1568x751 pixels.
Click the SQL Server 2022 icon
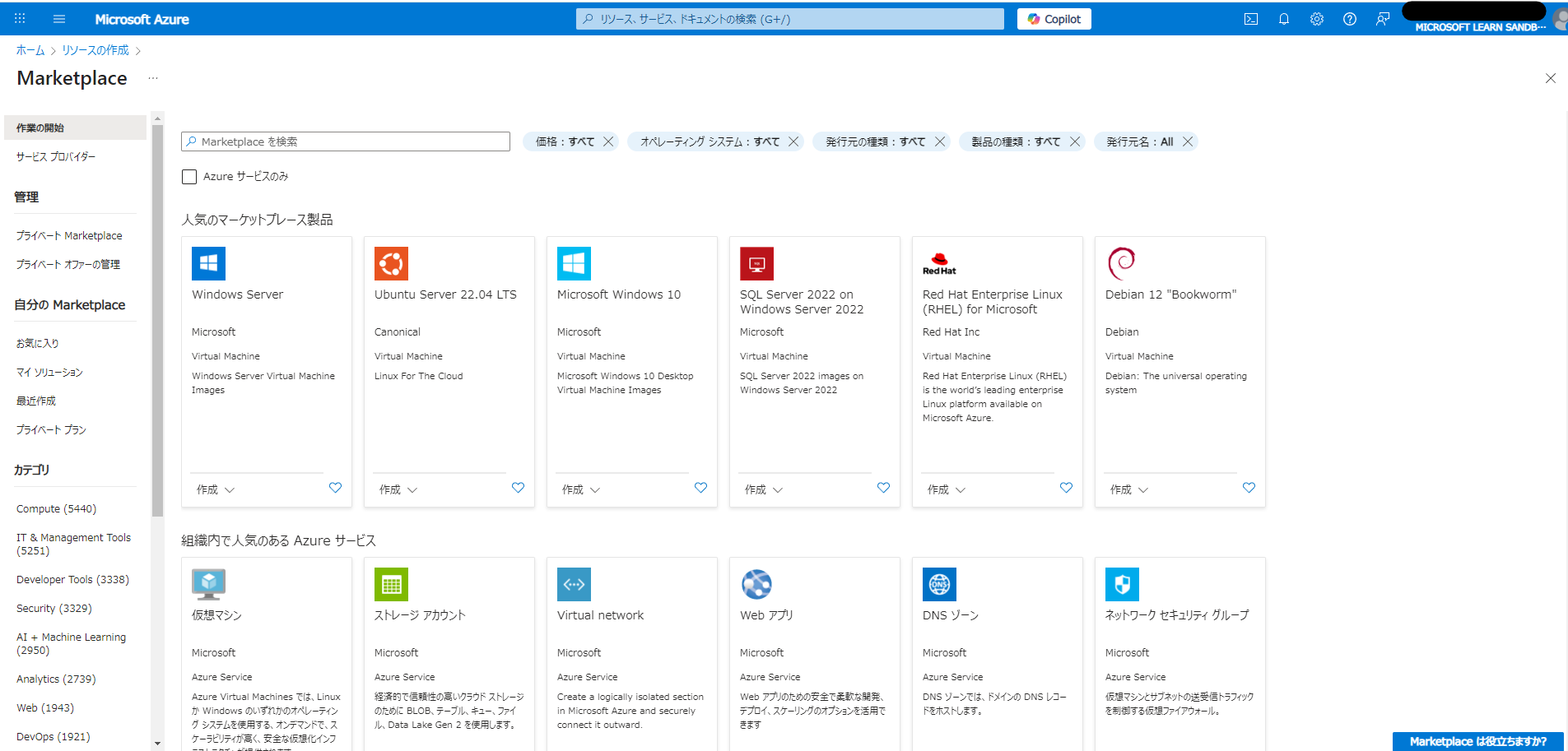[x=756, y=263]
